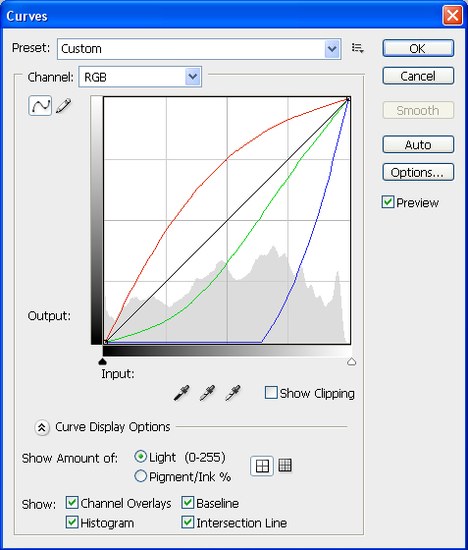Select the edit points curve tool
Screen dimensions: 468x550
pos(40,105)
